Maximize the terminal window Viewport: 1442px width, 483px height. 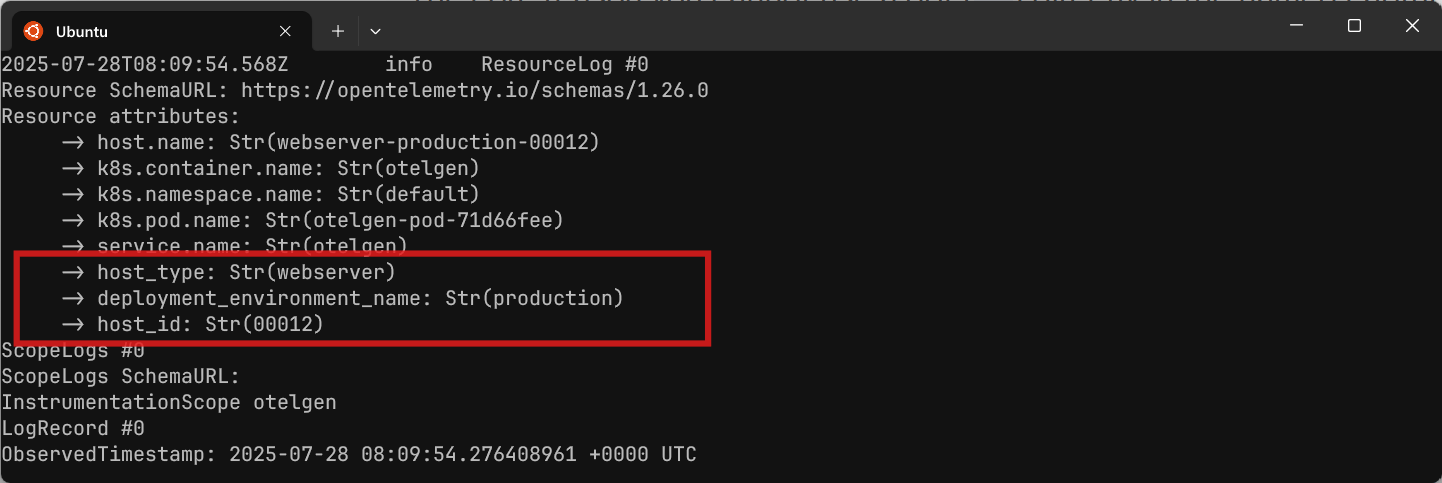pos(1354,27)
